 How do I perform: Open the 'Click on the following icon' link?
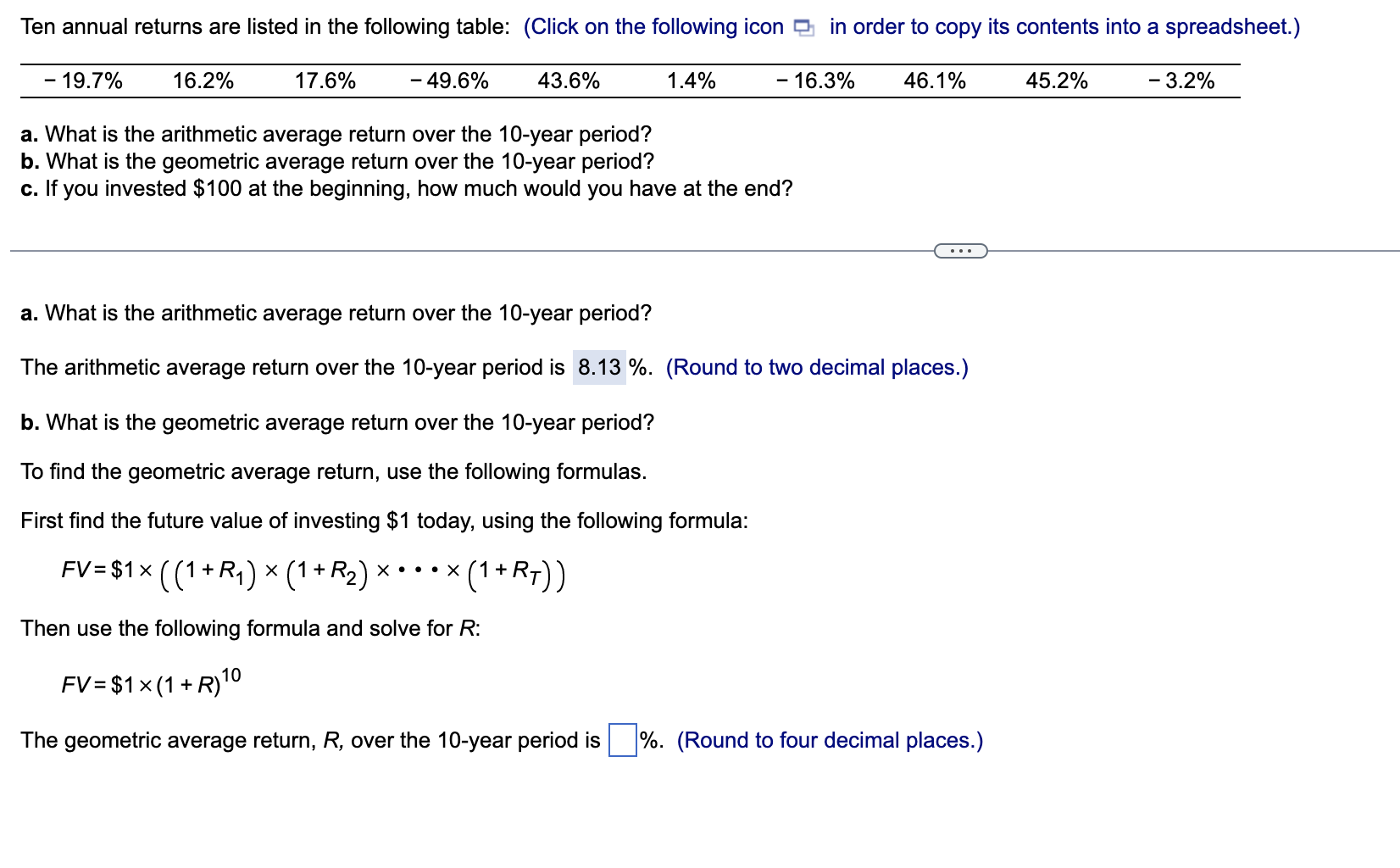tap(653, 26)
